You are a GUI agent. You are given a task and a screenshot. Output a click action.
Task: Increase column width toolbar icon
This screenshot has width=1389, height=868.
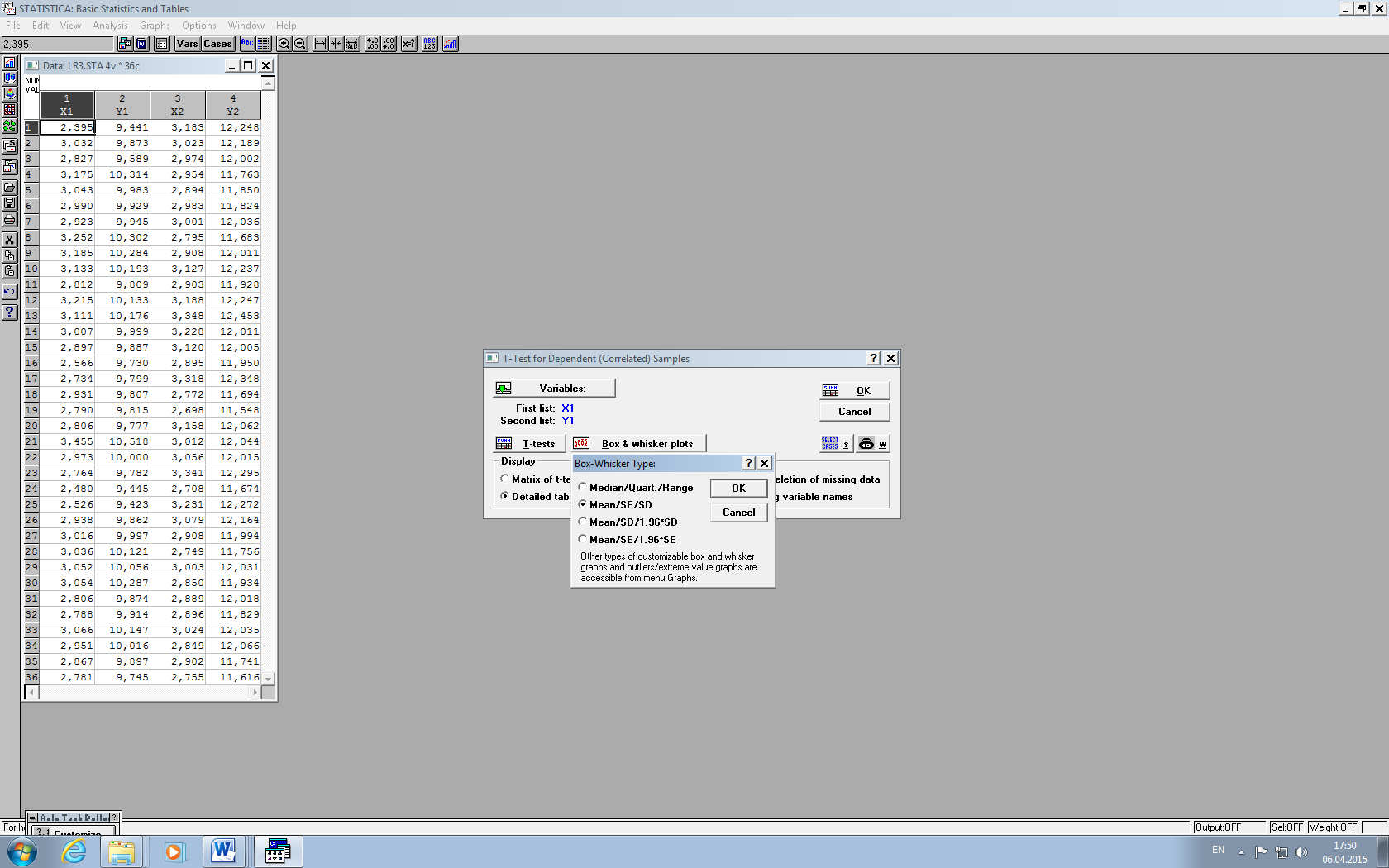(x=320, y=44)
